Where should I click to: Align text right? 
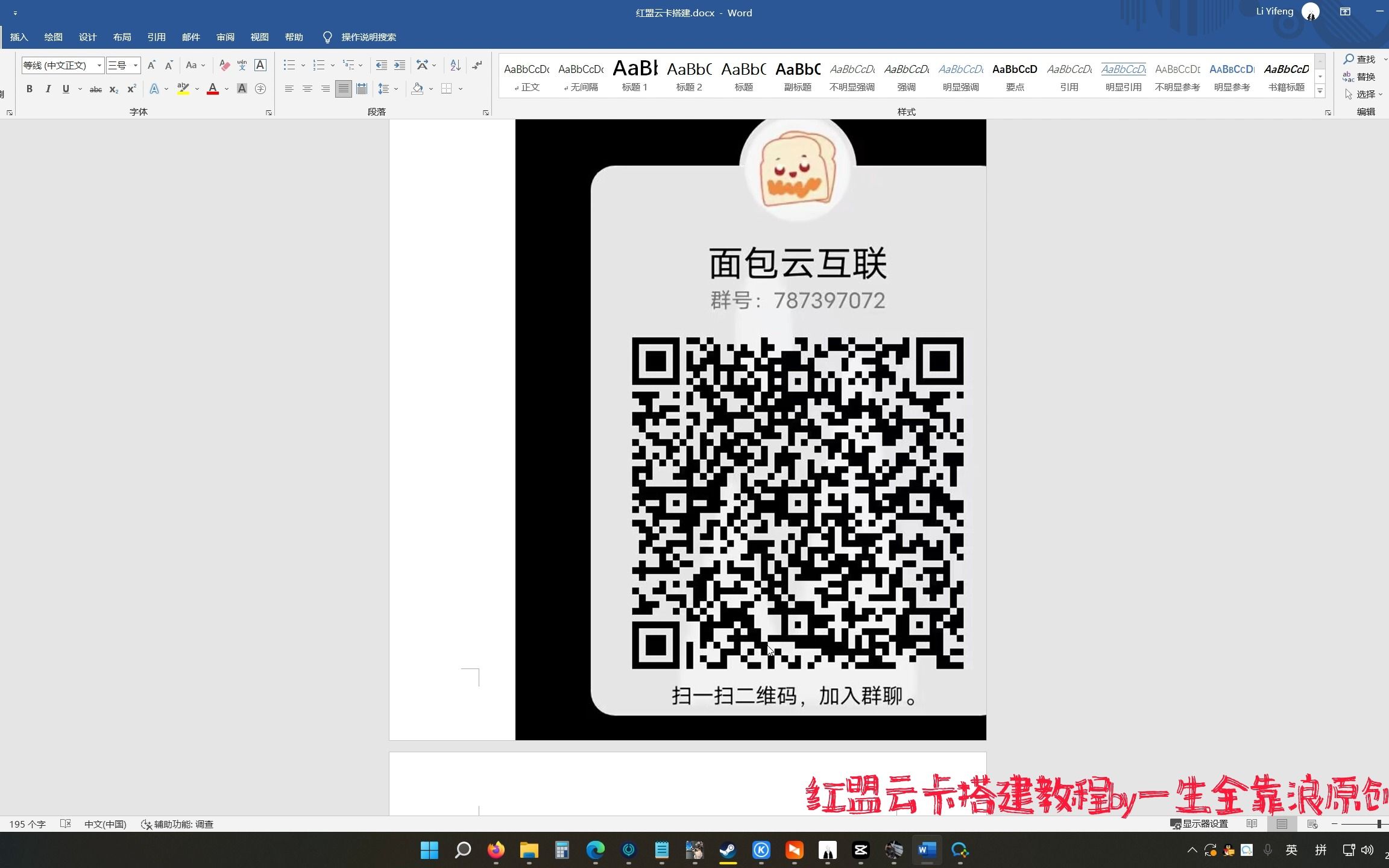coord(326,89)
